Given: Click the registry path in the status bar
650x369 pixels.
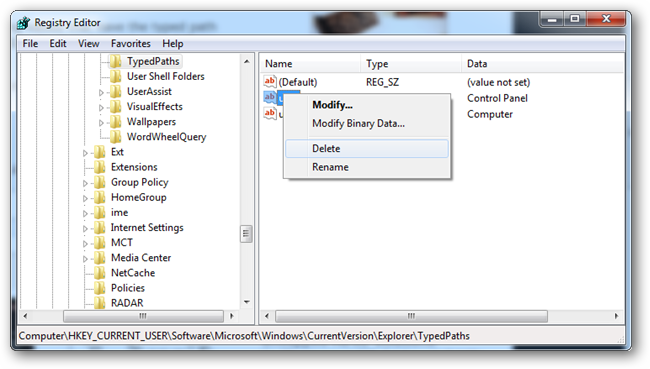Looking at the screenshot, I should 244,336.
